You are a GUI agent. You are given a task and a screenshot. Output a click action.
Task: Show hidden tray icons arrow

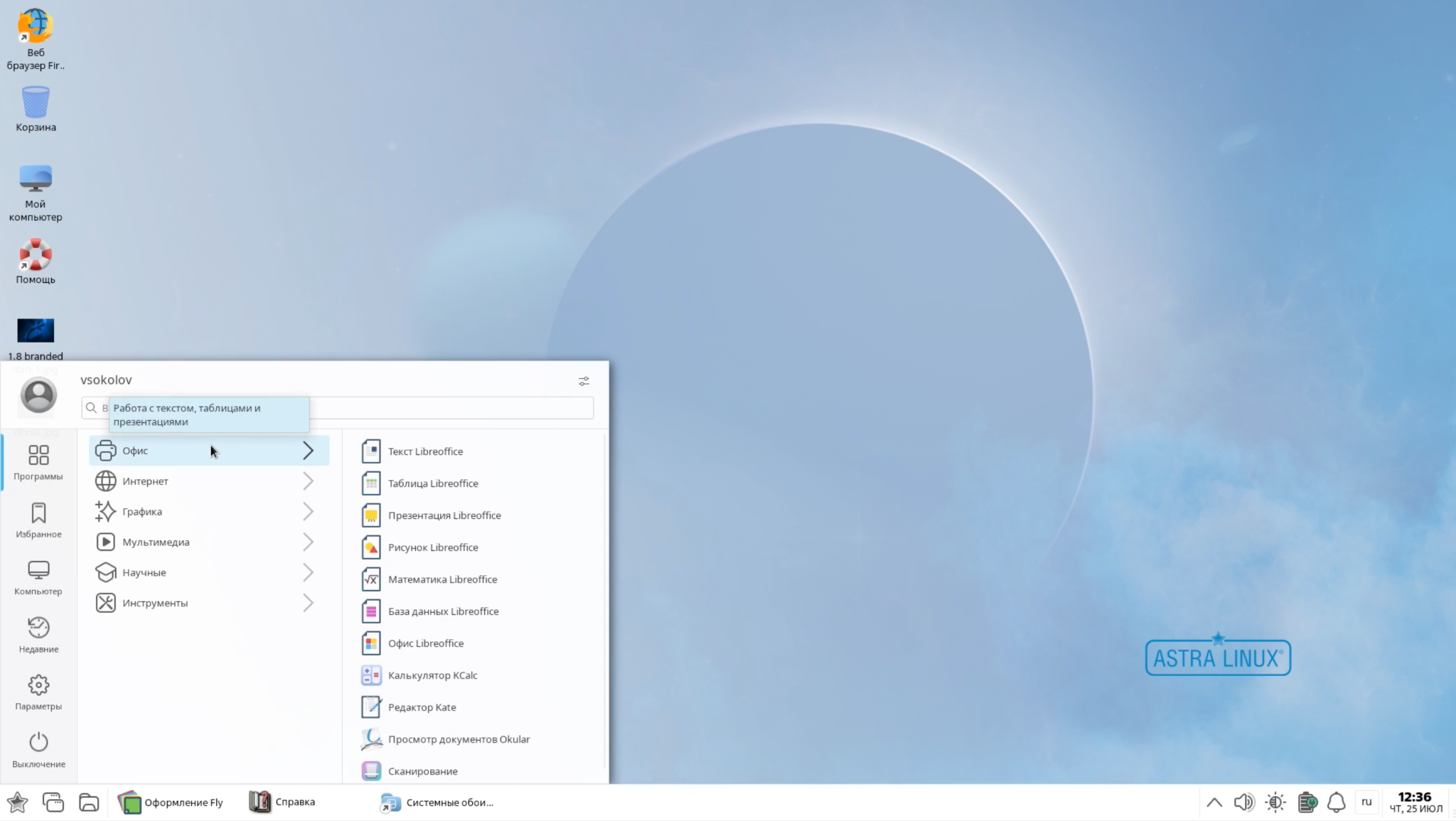point(1214,803)
